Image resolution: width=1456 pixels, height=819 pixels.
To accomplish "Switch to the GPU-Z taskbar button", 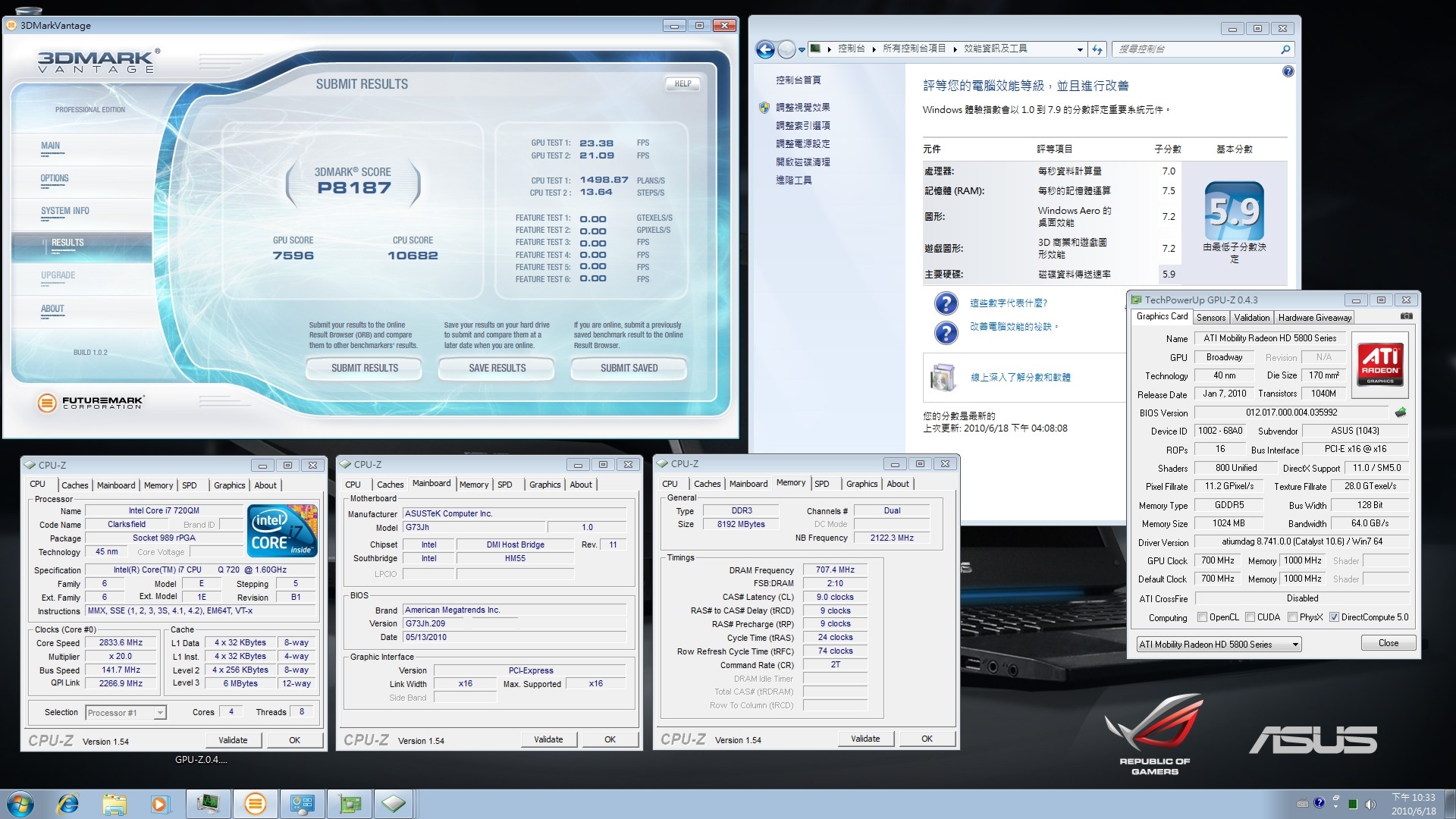I will click(348, 804).
